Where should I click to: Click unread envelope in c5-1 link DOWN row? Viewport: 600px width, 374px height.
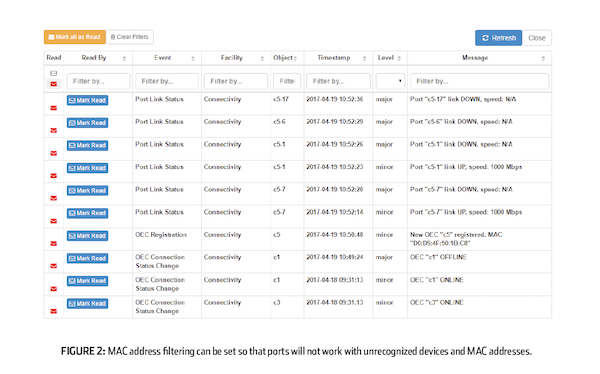pos(54,153)
